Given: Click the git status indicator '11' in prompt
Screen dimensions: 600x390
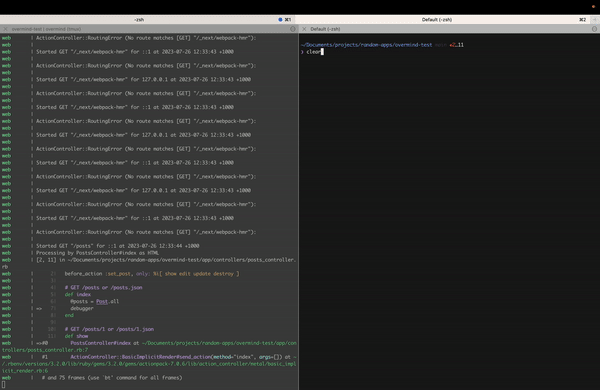Looking at the screenshot, I should [x=460, y=45].
